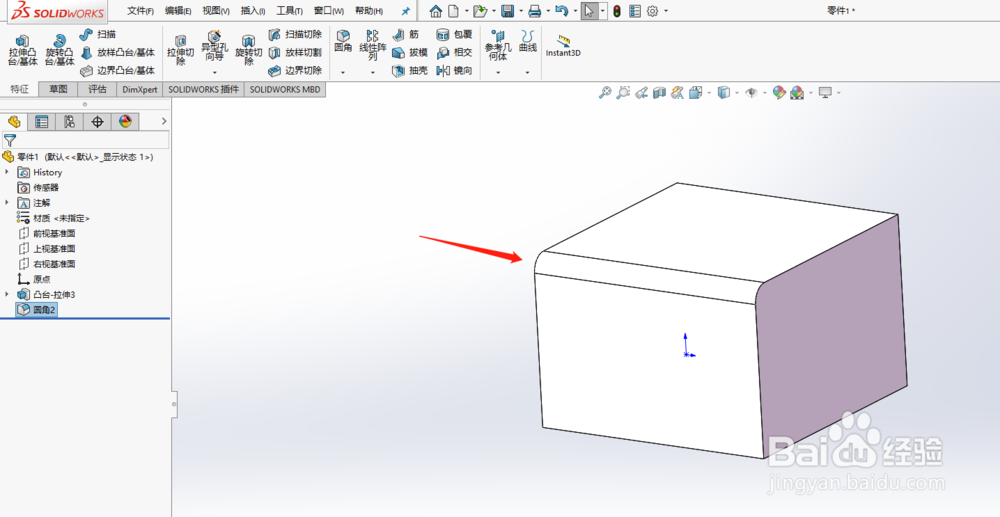Click the Edit appearance color ball icon
The image size is (1000, 517).
(x=779, y=93)
